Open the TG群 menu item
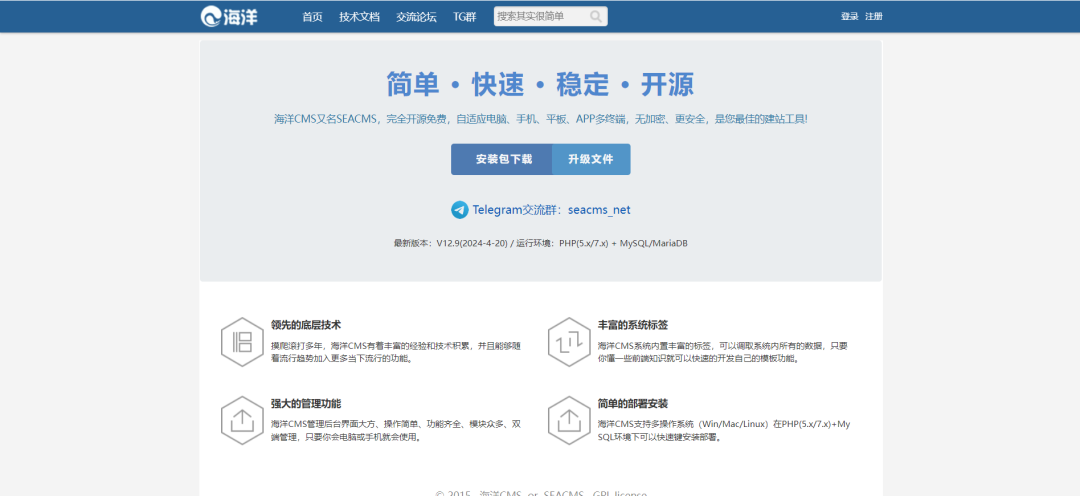Viewport: 1080px width, 496px height. [465, 17]
